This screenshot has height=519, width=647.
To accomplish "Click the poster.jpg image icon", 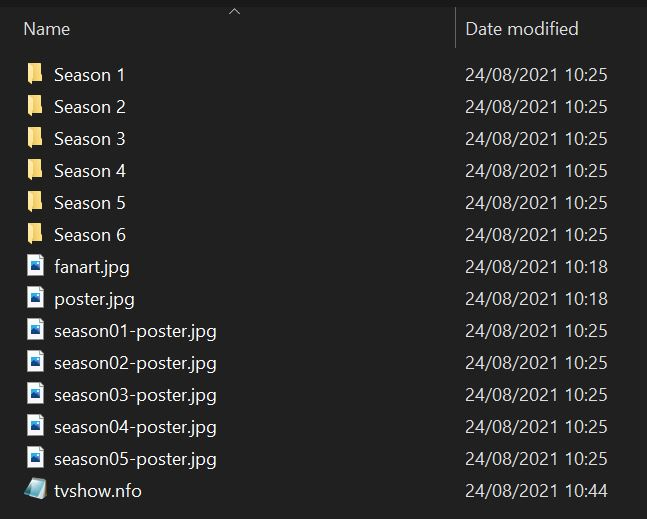I will pyautogui.click(x=35, y=299).
